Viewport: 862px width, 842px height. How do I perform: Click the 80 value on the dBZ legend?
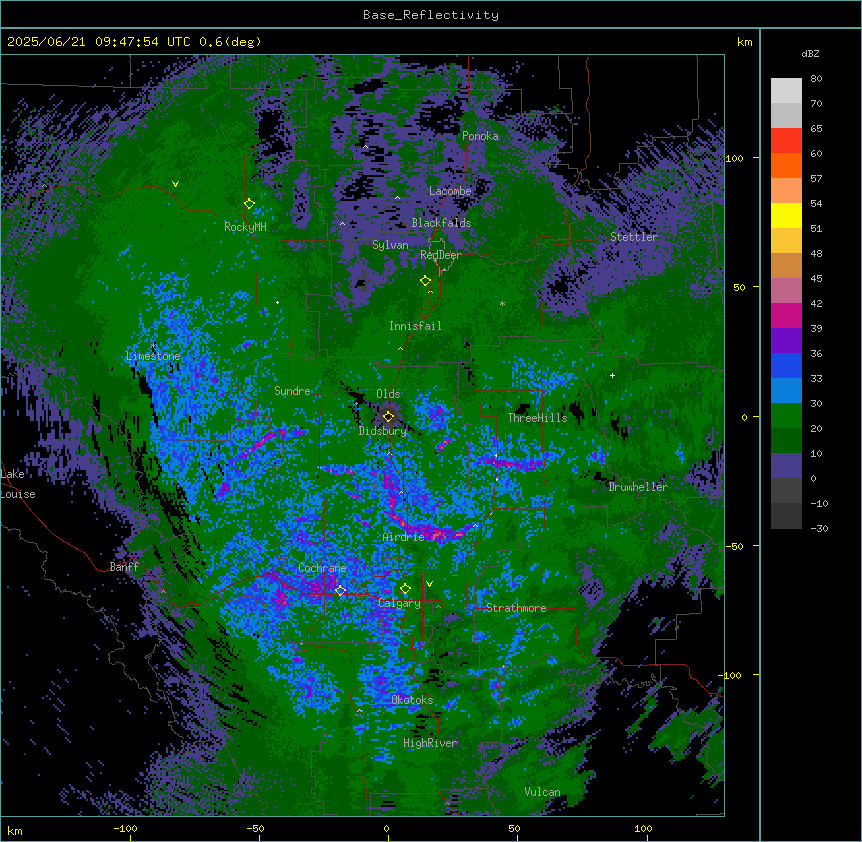click(x=816, y=79)
